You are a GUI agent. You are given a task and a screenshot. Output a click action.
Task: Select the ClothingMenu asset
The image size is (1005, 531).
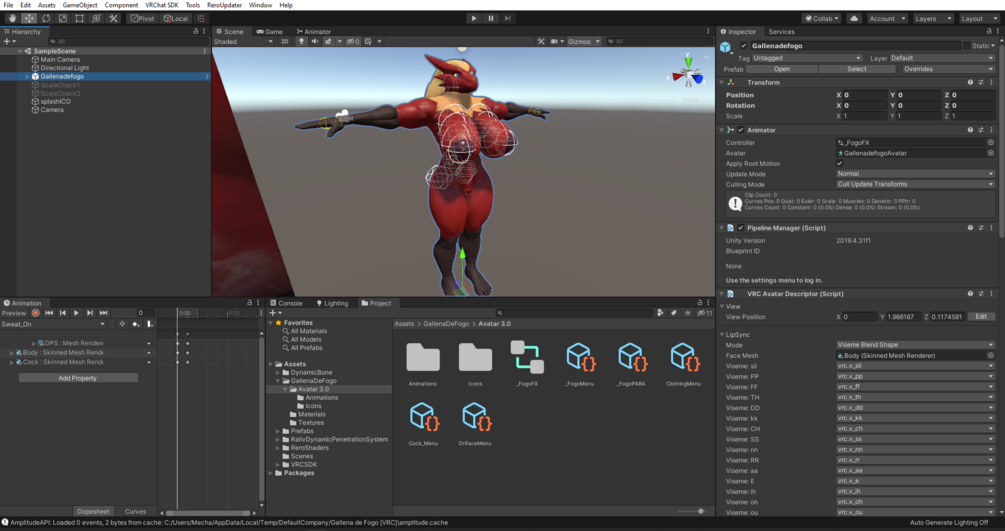[683, 357]
